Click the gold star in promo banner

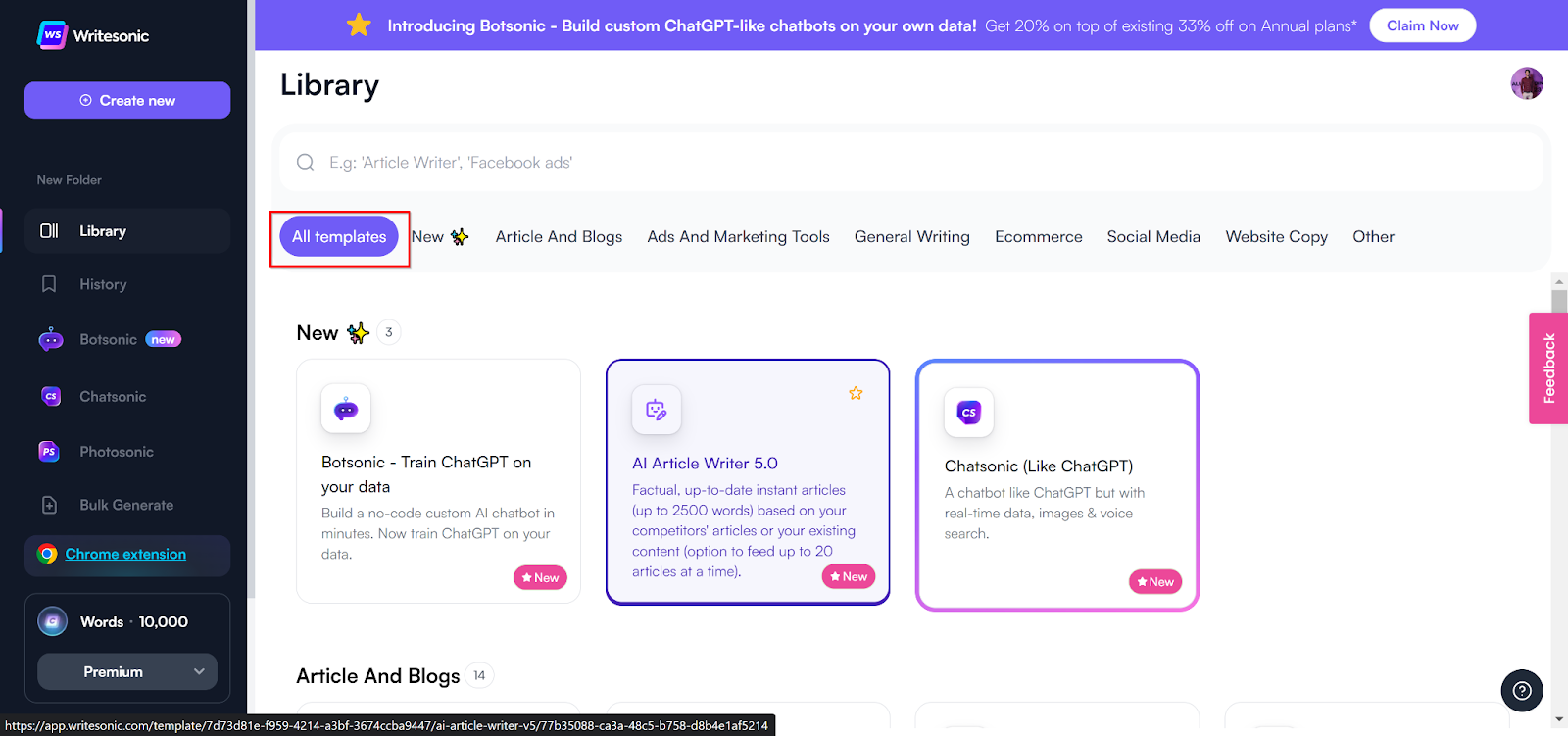click(x=359, y=25)
